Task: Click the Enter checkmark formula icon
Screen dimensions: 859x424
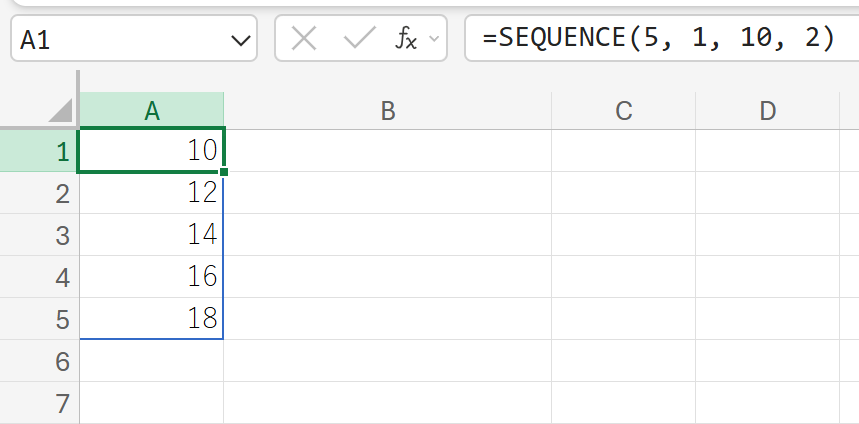Action: click(358, 40)
